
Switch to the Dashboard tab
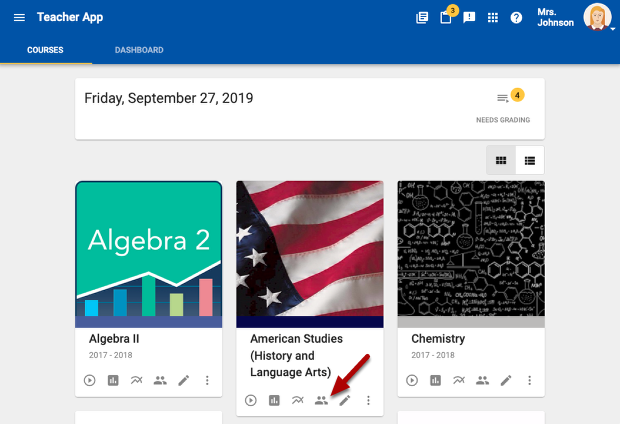(x=139, y=50)
